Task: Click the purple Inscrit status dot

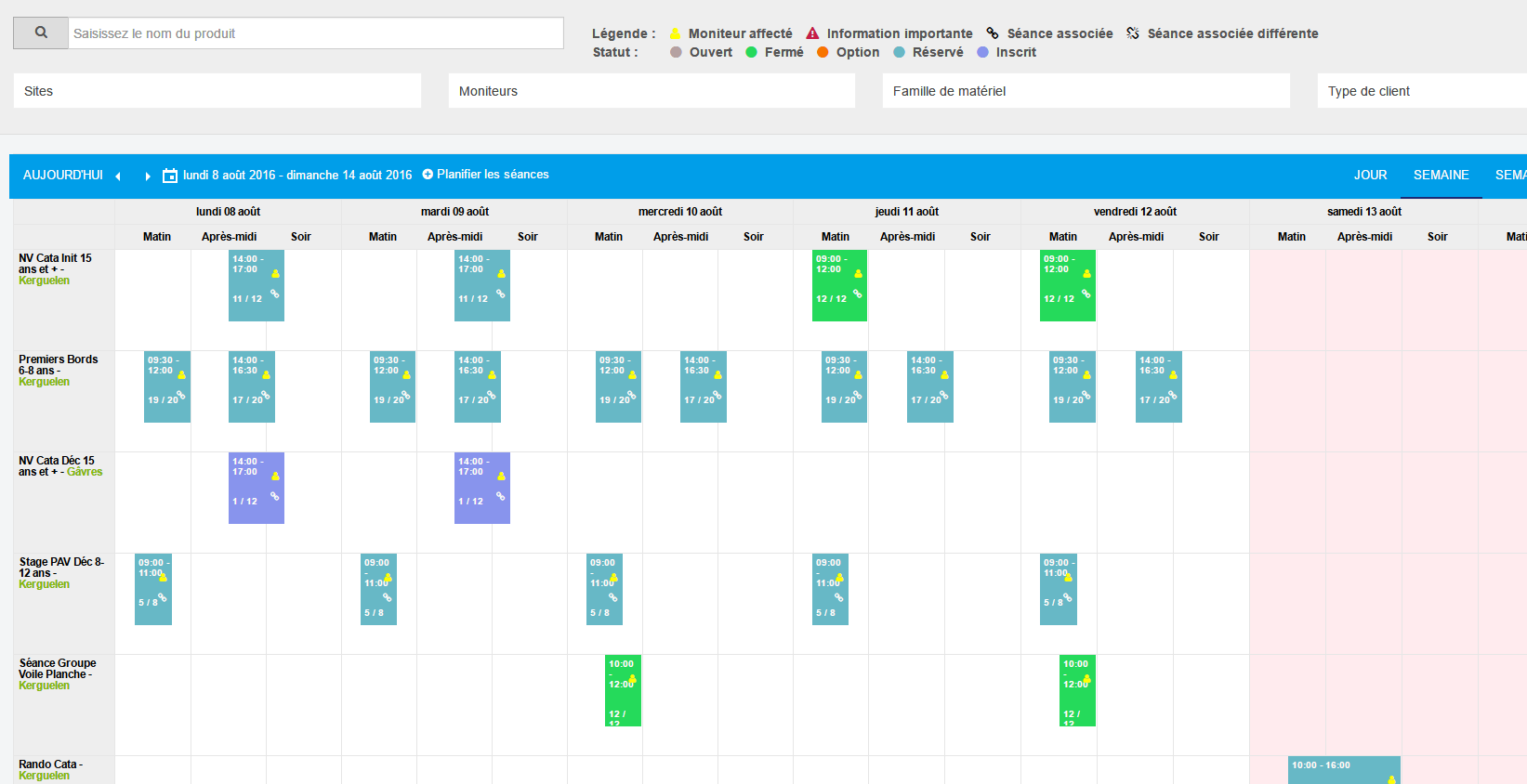Action: [982, 52]
